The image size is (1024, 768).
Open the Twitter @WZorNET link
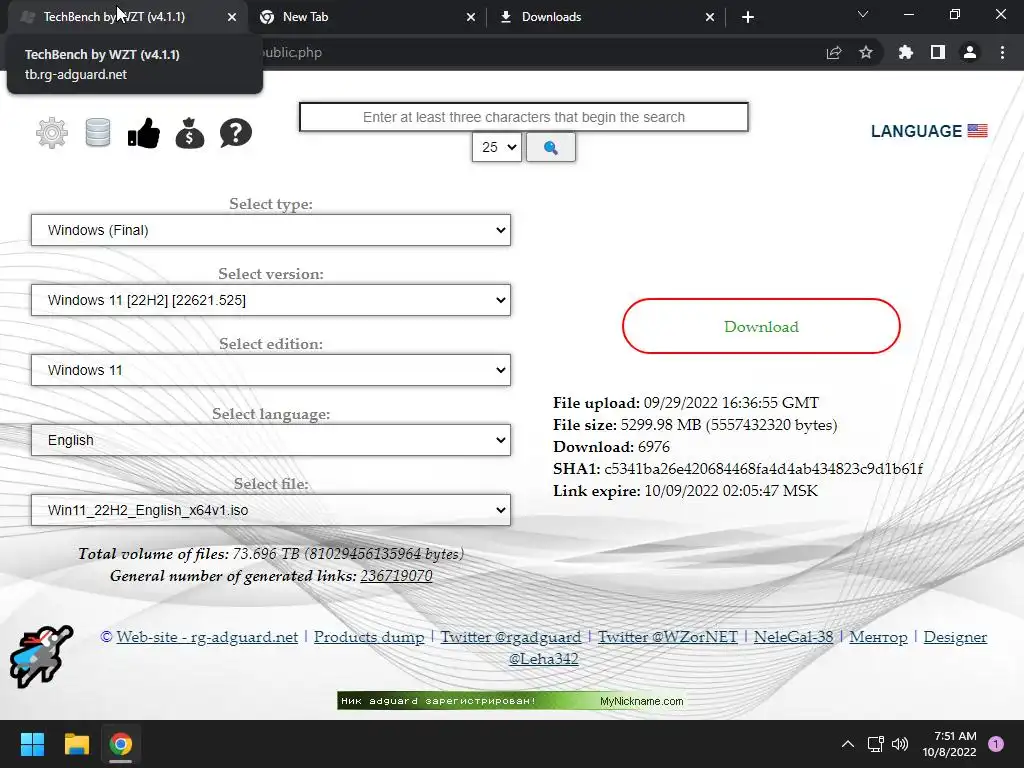pos(668,637)
